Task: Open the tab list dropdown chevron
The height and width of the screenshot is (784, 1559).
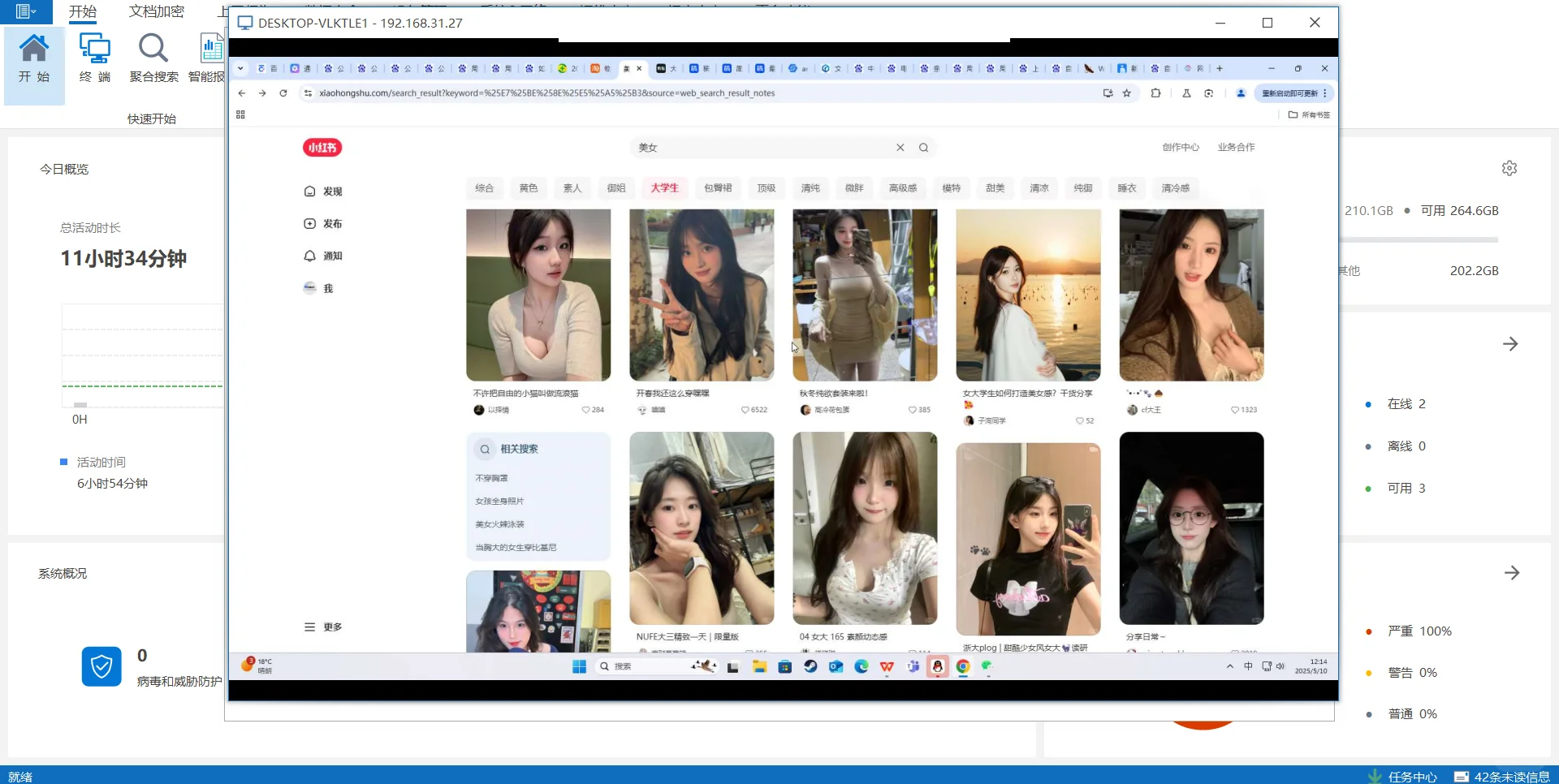Action: (x=240, y=68)
